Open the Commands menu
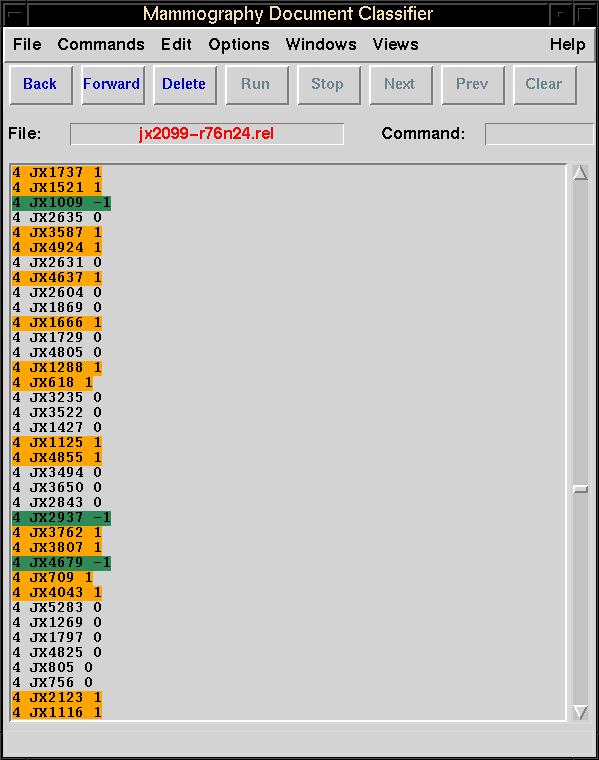This screenshot has width=599, height=760. pos(101,45)
